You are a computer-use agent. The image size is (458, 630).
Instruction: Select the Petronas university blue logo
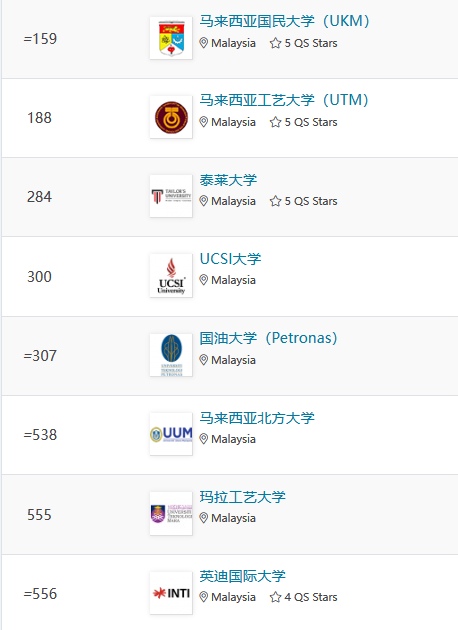click(171, 355)
